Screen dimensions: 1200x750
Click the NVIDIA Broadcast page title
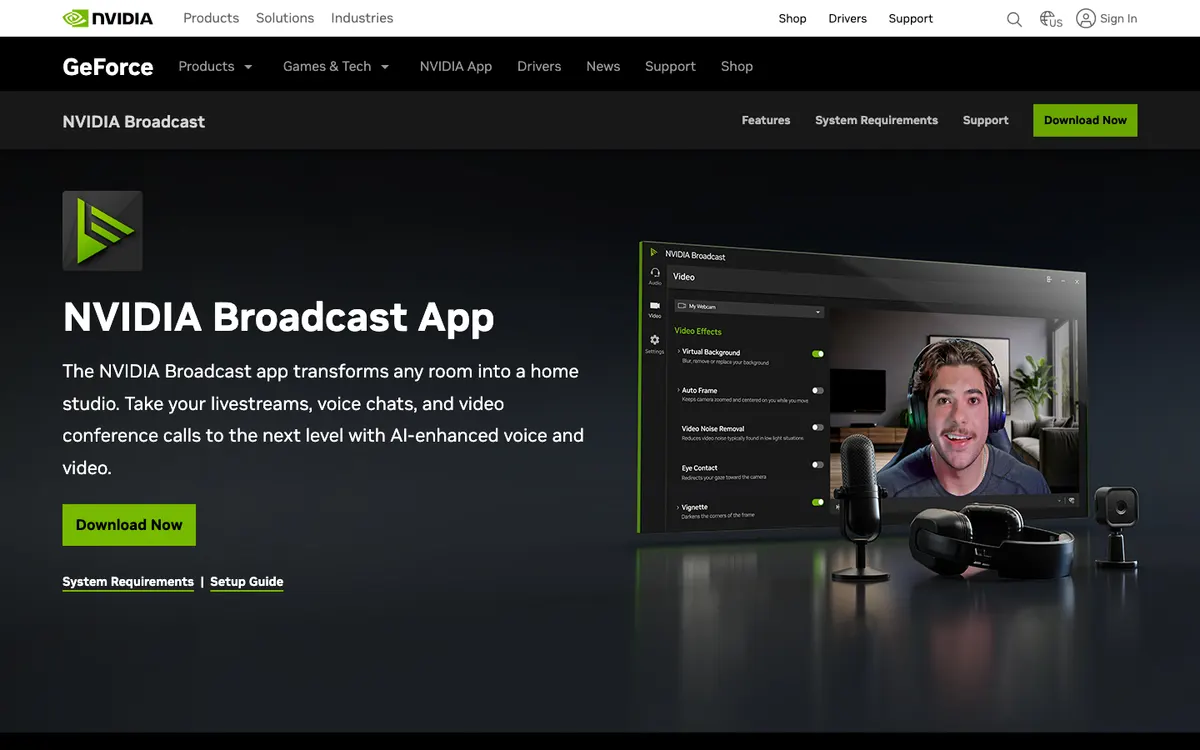pyautogui.click(x=133, y=121)
